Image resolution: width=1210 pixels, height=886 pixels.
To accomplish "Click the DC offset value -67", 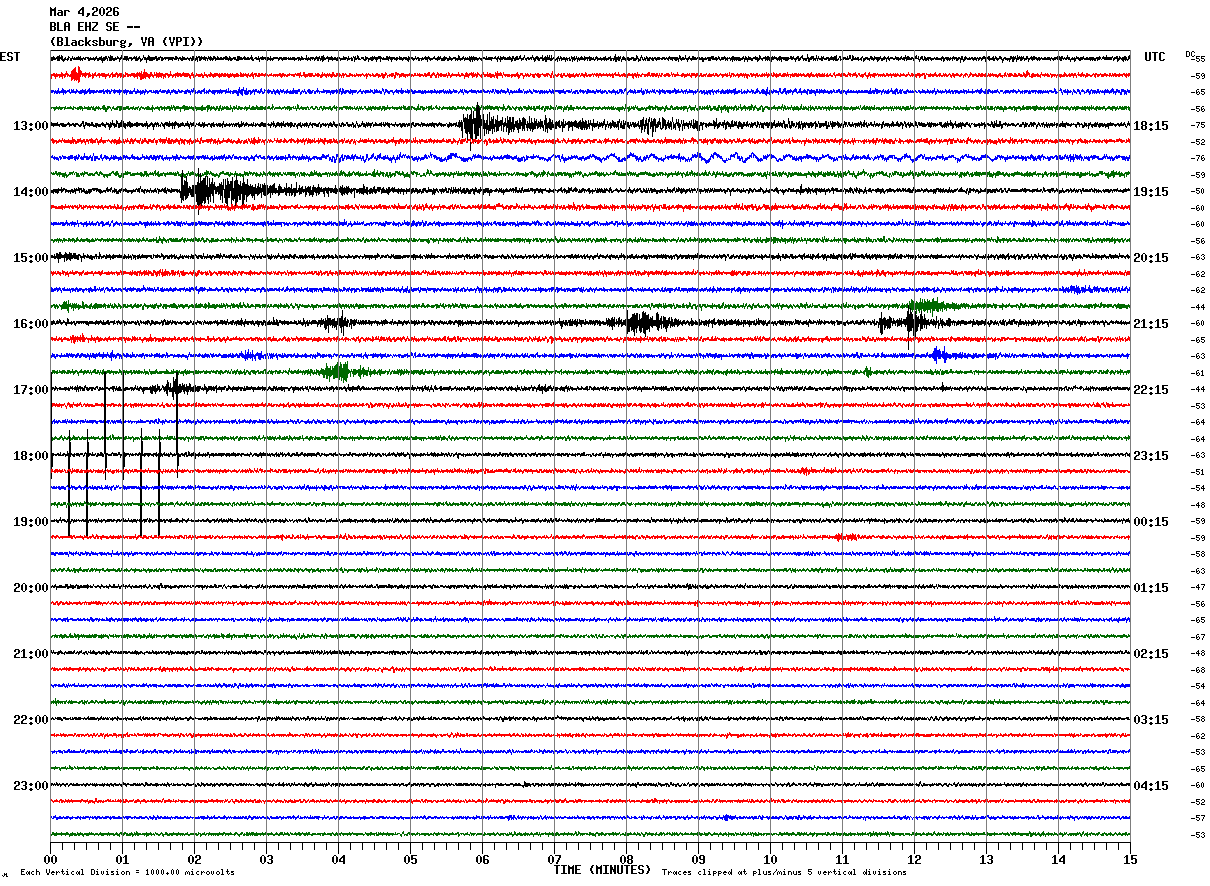I will tap(1198, 637).
